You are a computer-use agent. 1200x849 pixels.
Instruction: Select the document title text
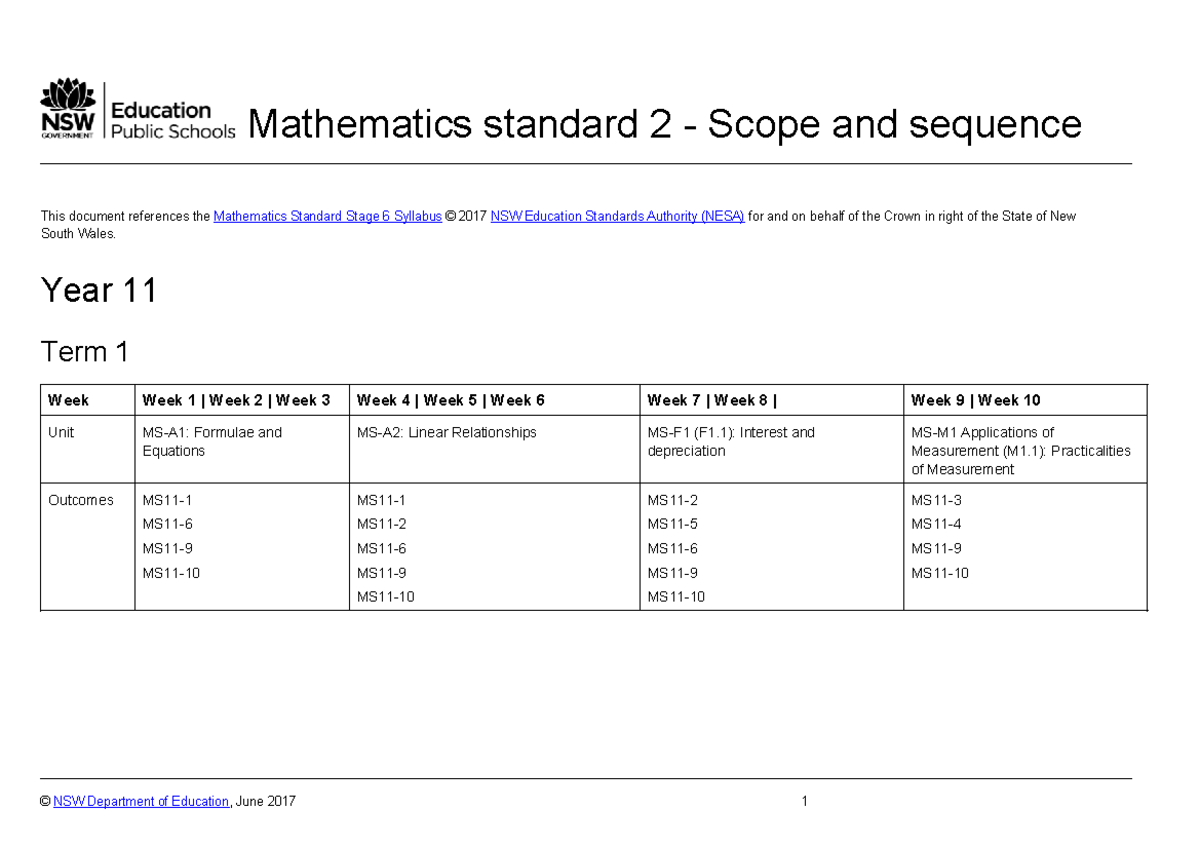point(663,124)
